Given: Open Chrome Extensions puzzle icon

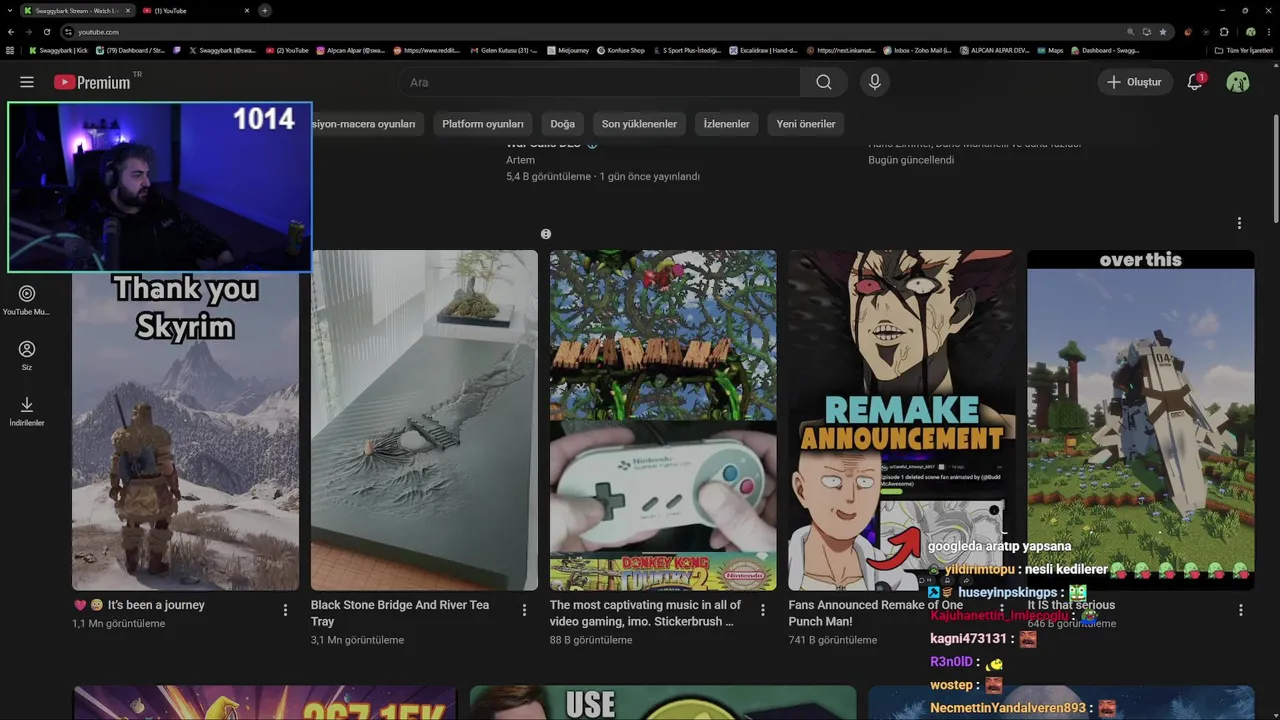Looking at the screenshot, I should [1224, 31].
